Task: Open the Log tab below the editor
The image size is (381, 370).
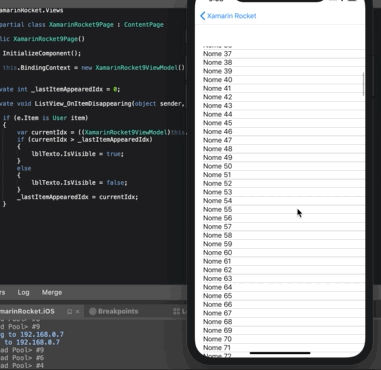Action: [23, 292]
